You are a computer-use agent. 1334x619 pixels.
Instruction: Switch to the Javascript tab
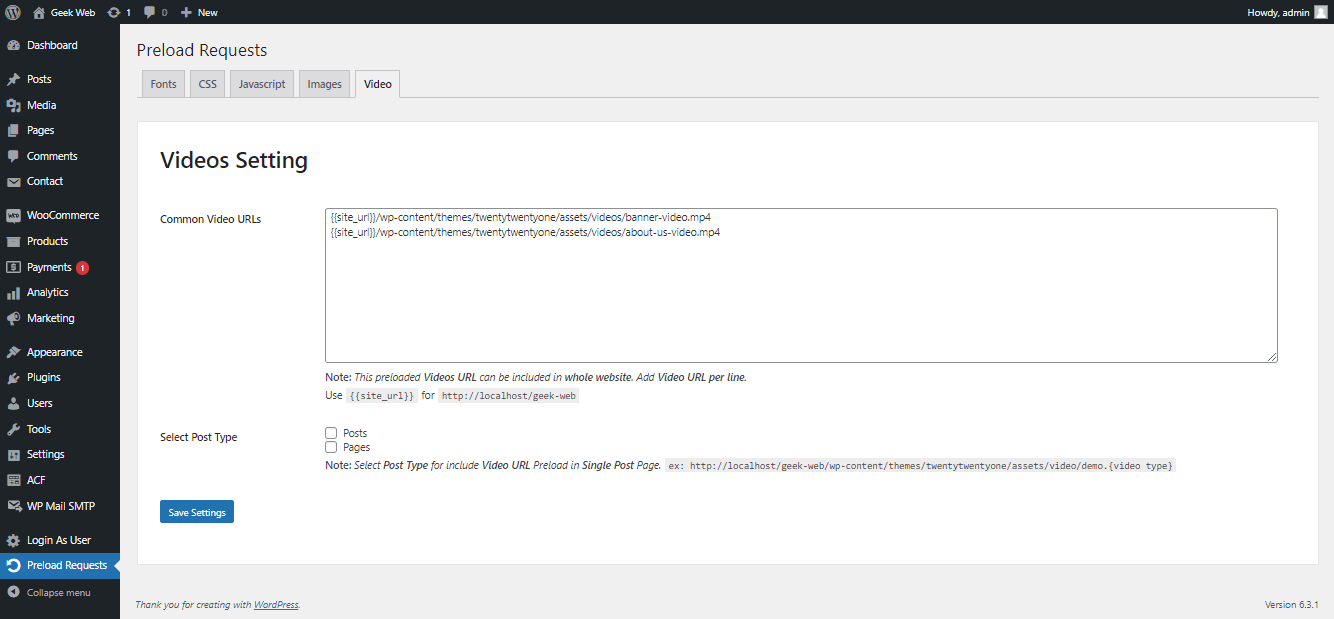(262, 84)
